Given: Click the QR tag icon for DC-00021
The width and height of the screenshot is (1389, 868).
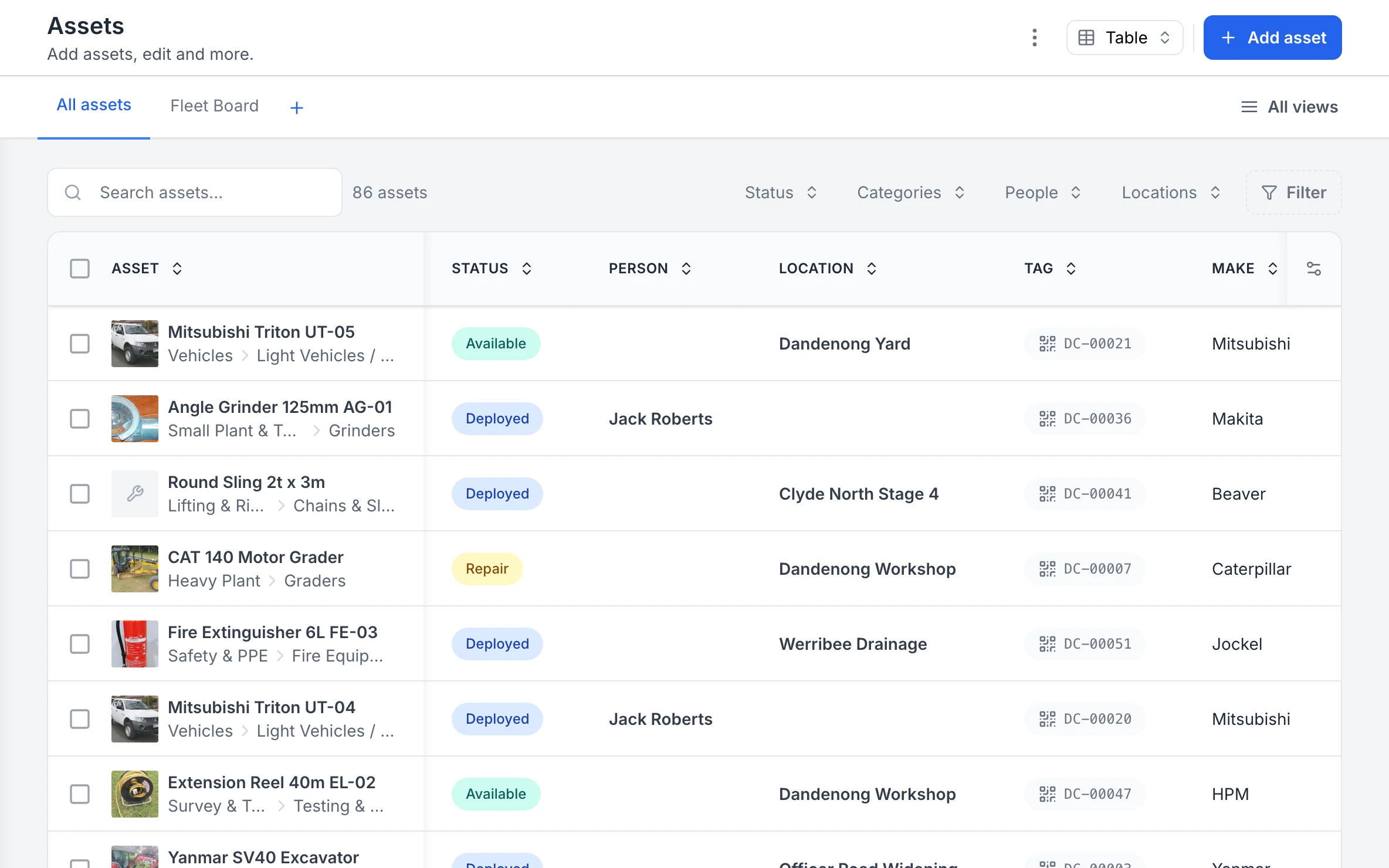Looking at the screenshot, I should pos(1048,344).
